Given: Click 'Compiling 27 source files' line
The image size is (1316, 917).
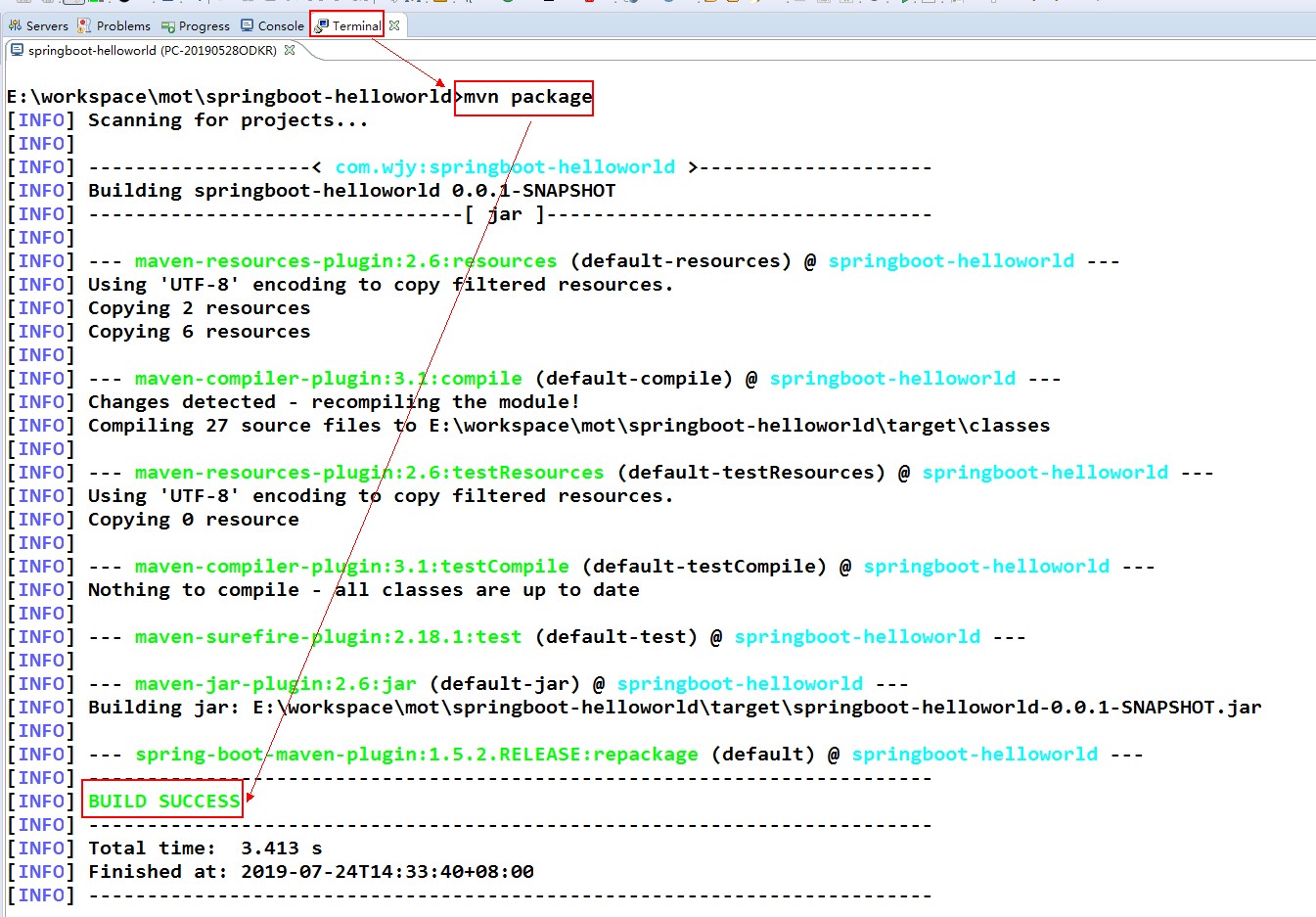Looking at the screenshot, I should pos(569,426).
